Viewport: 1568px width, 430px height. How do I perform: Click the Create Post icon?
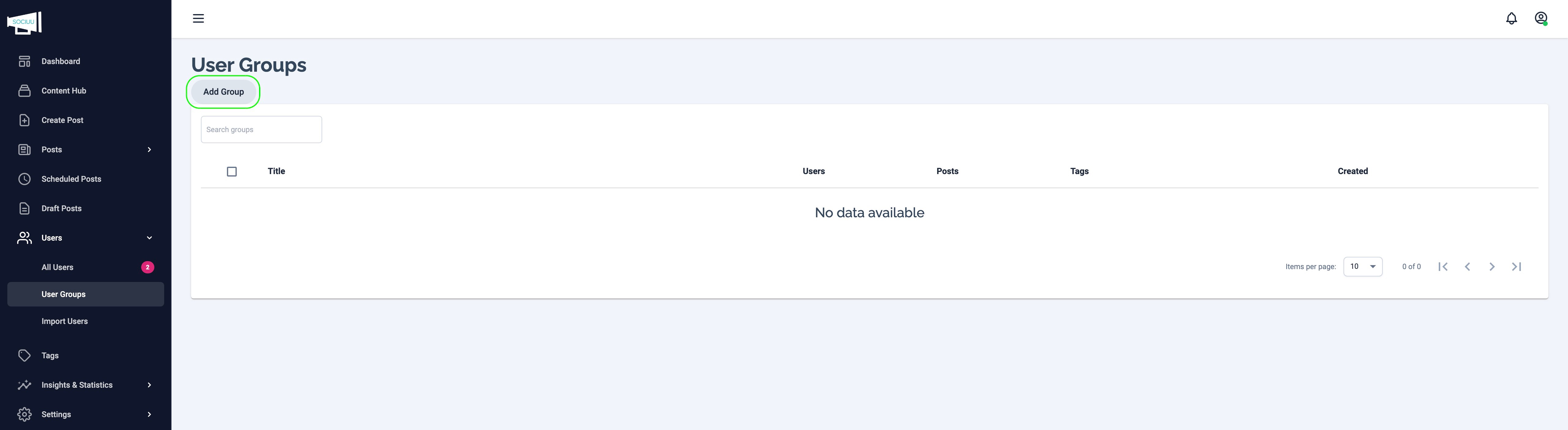point(24,120)
